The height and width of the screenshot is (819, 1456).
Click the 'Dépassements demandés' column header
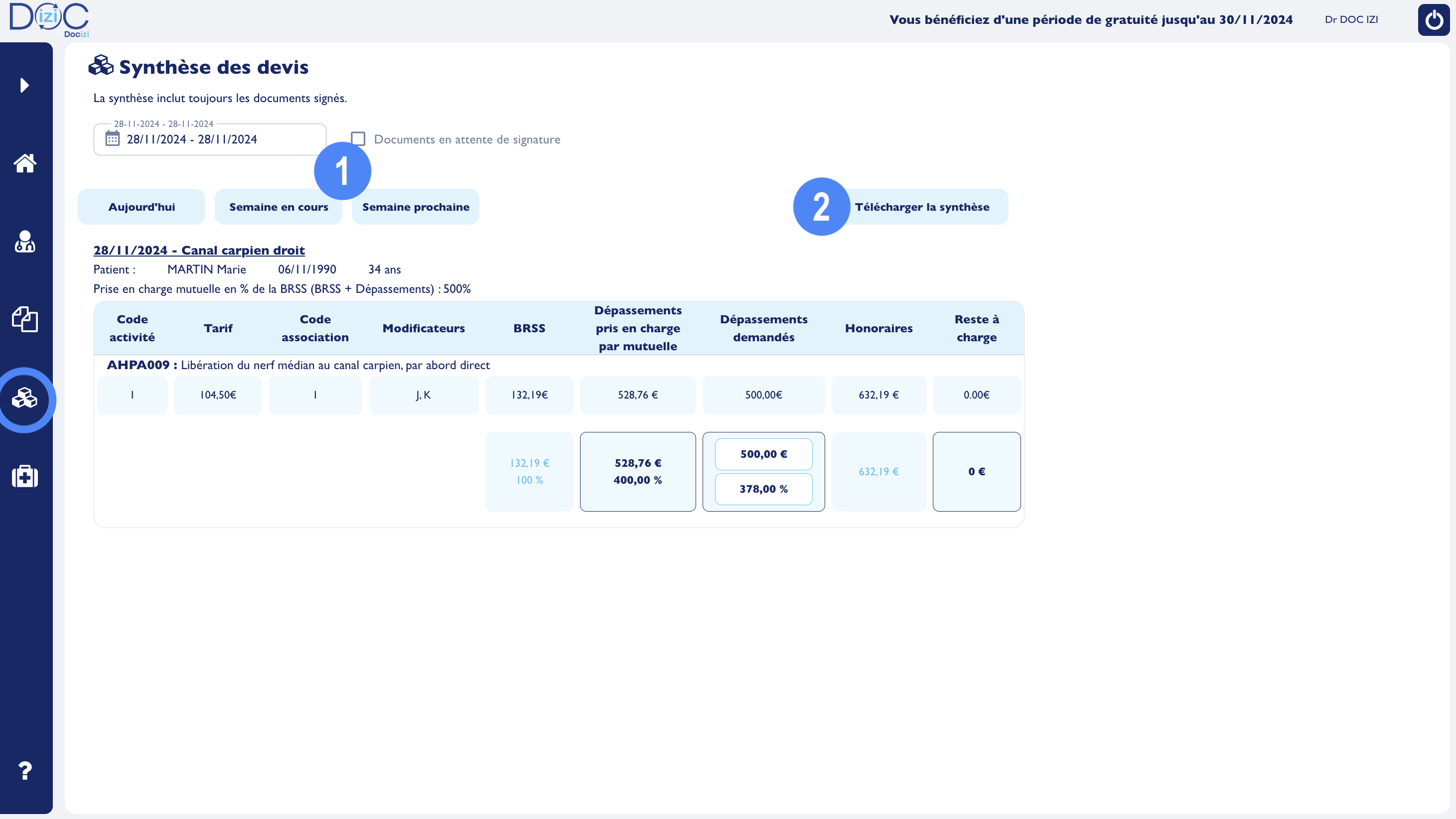tap(763, 328)
